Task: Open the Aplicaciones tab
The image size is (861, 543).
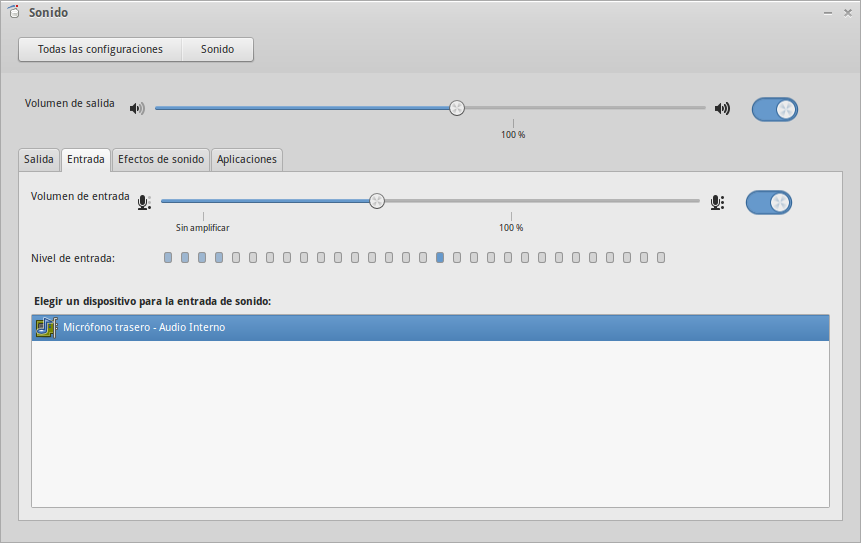Action: [247, 159]
